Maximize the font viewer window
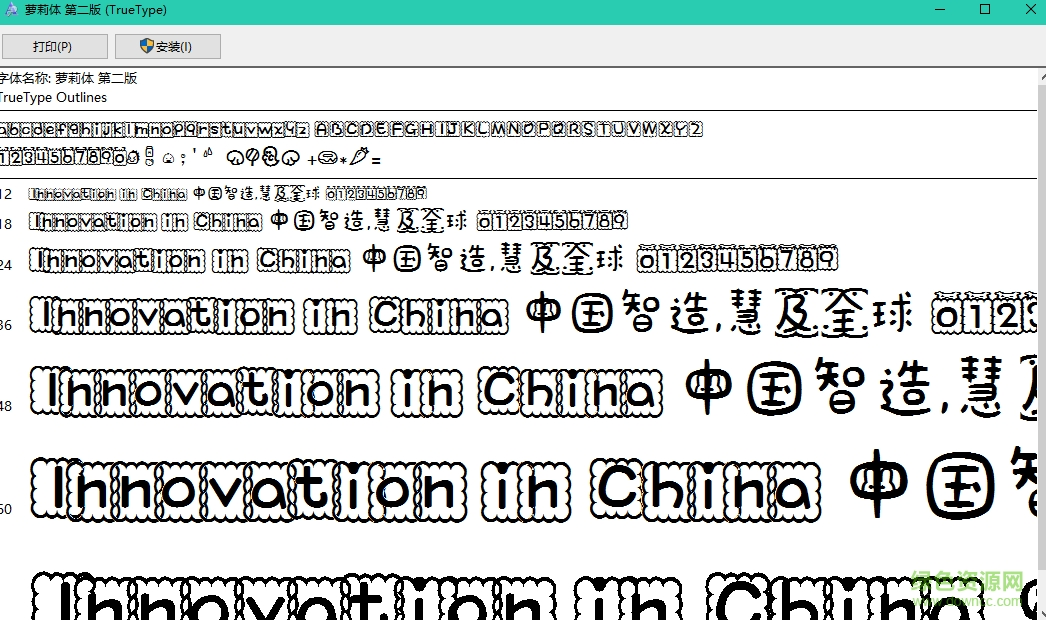 click(x=984, y=9)
